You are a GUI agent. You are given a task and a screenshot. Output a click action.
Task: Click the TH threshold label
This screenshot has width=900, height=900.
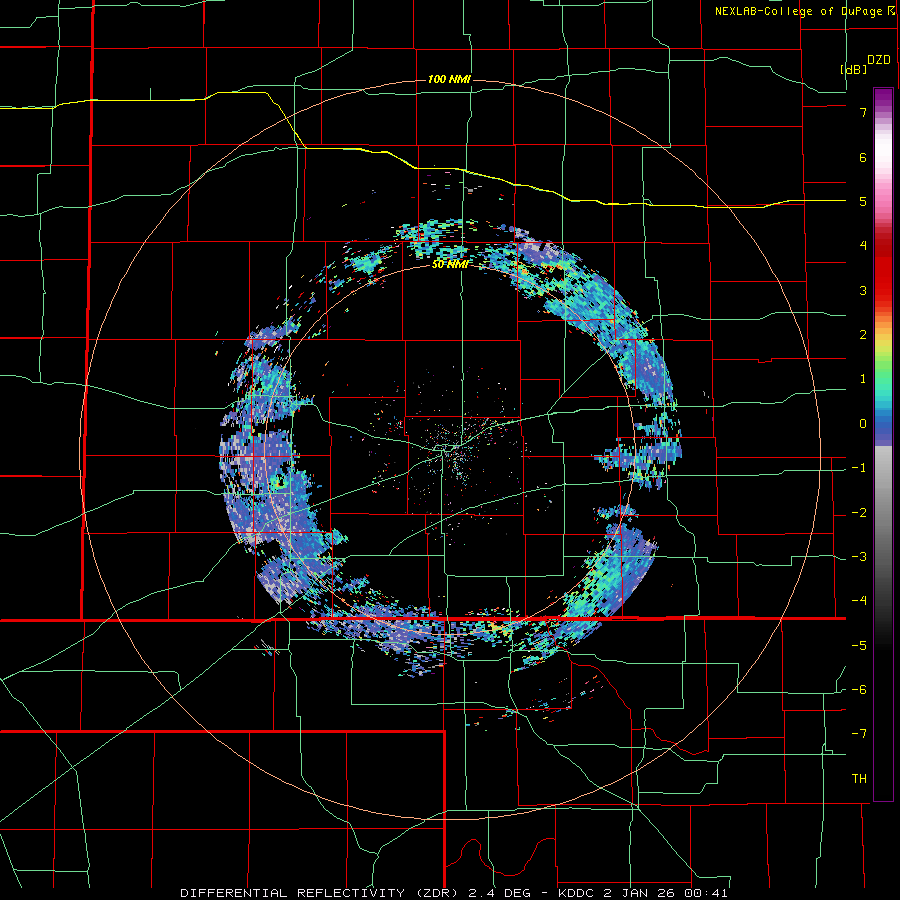tap(859, 779)
